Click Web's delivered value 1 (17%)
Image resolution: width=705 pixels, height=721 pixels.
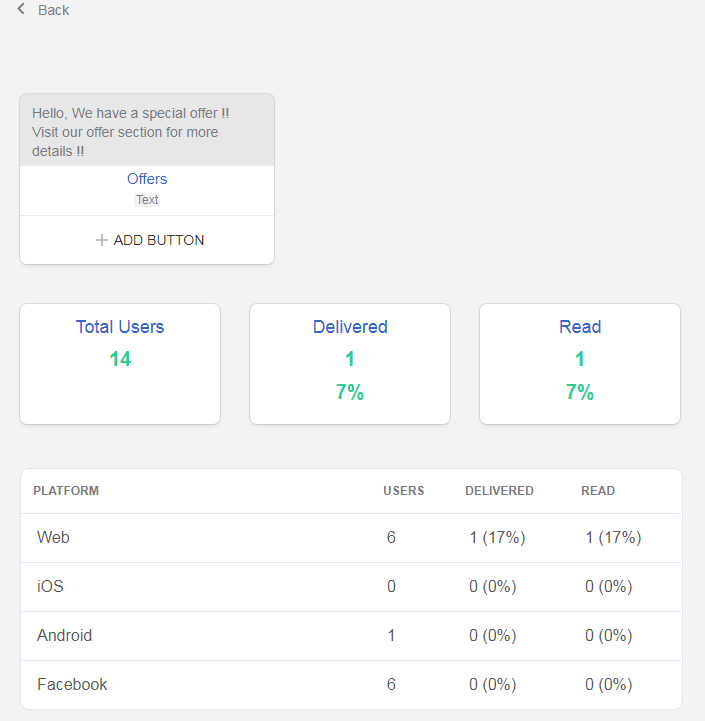(x=497, y=538)
